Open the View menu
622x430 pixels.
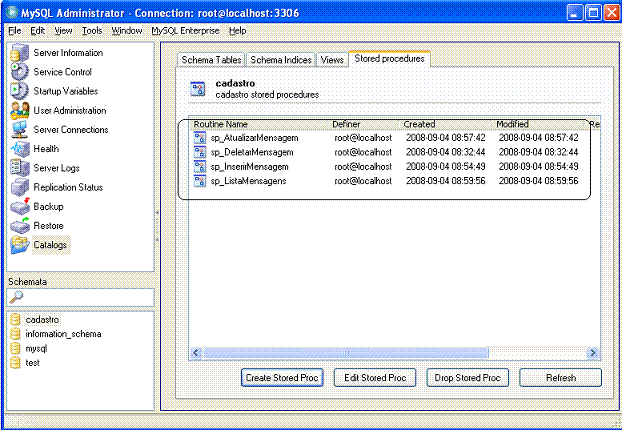(63, 31)
